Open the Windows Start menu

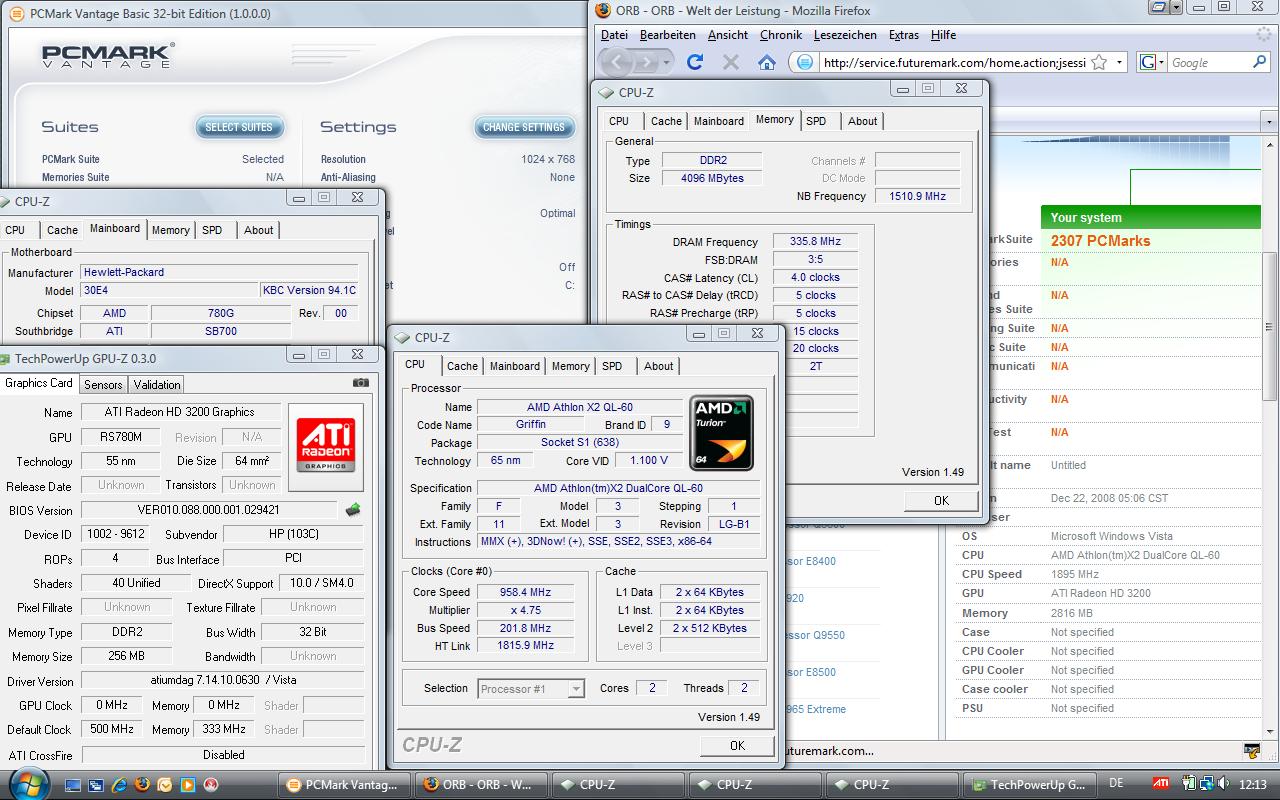(27, 784)
